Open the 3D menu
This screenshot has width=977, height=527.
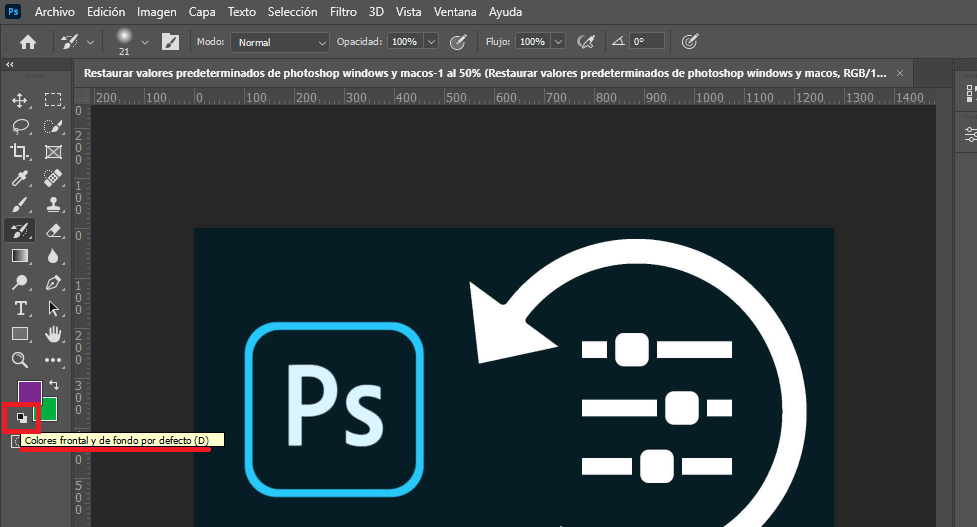coord(376,12)
